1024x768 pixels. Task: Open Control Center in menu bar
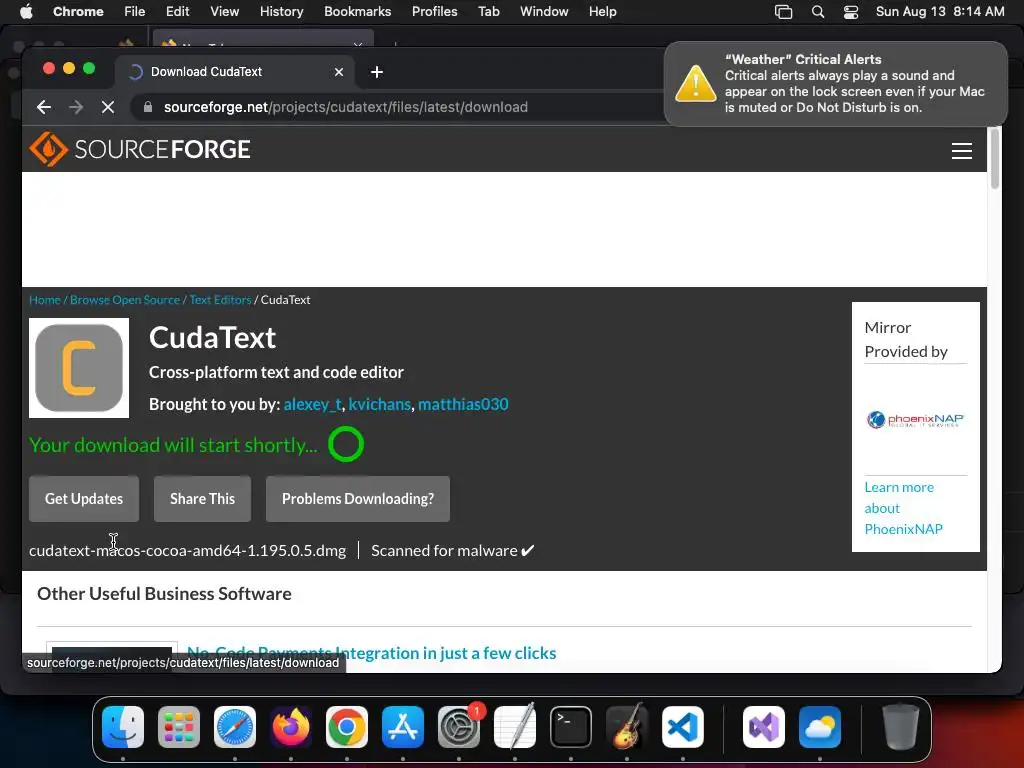[851, 11]
